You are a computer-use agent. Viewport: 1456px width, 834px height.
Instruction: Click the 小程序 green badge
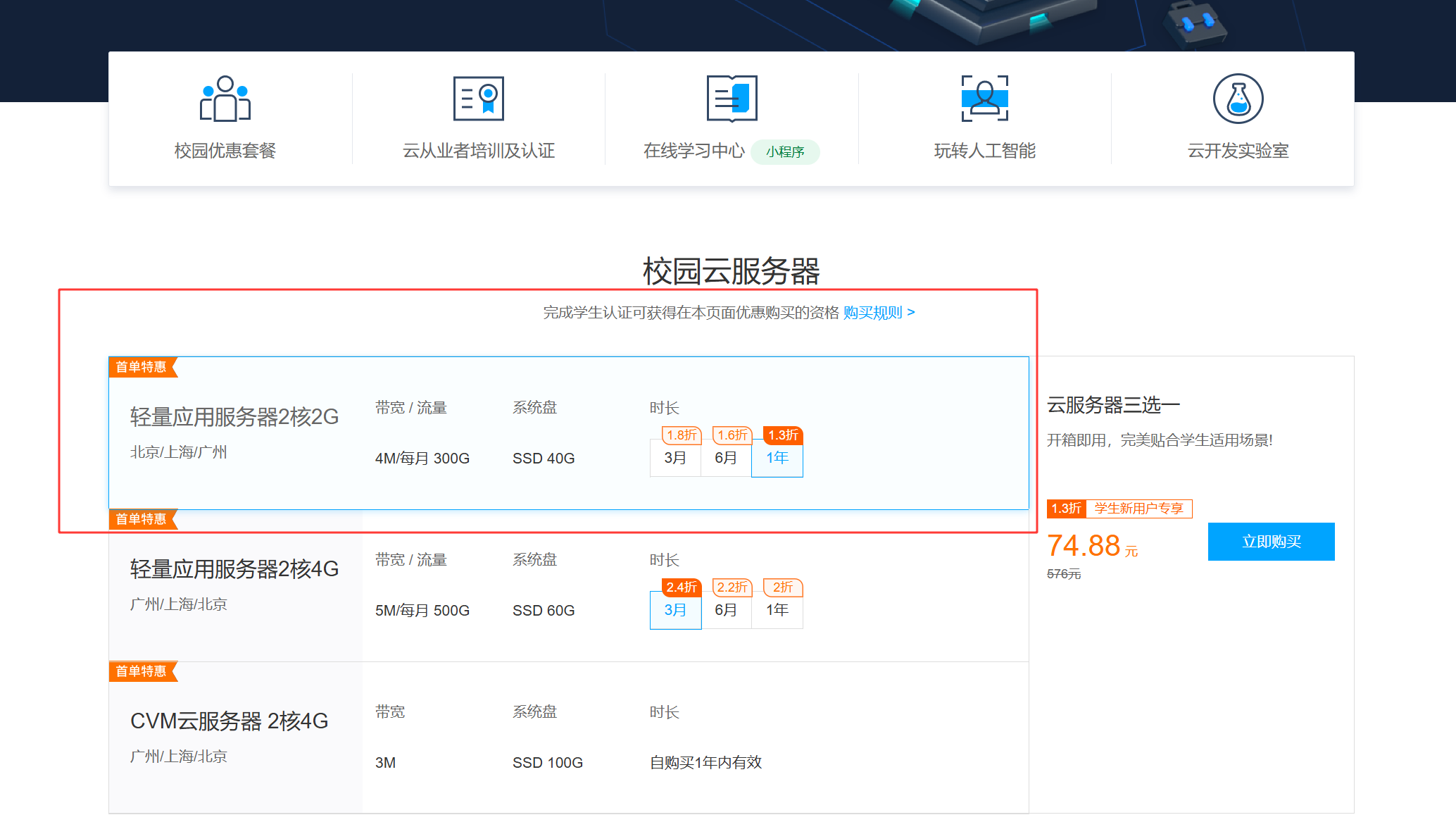(785, 152)
